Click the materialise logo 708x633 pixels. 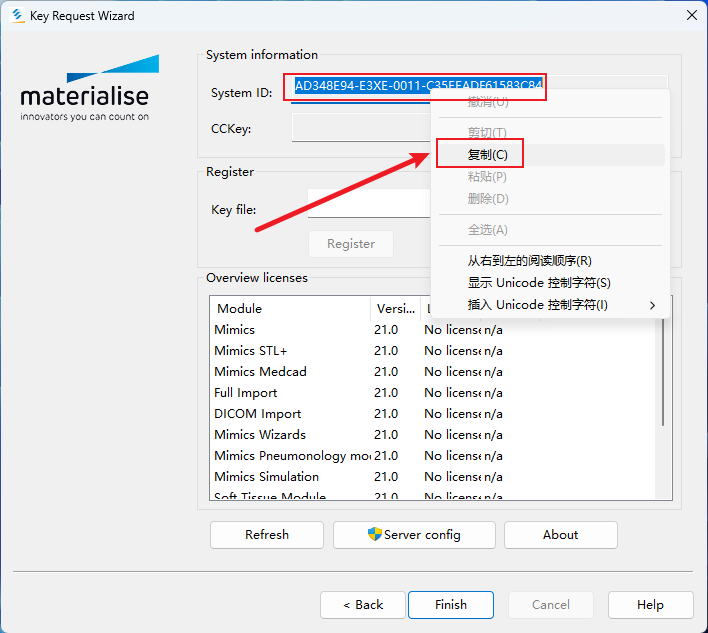point(89,88)
